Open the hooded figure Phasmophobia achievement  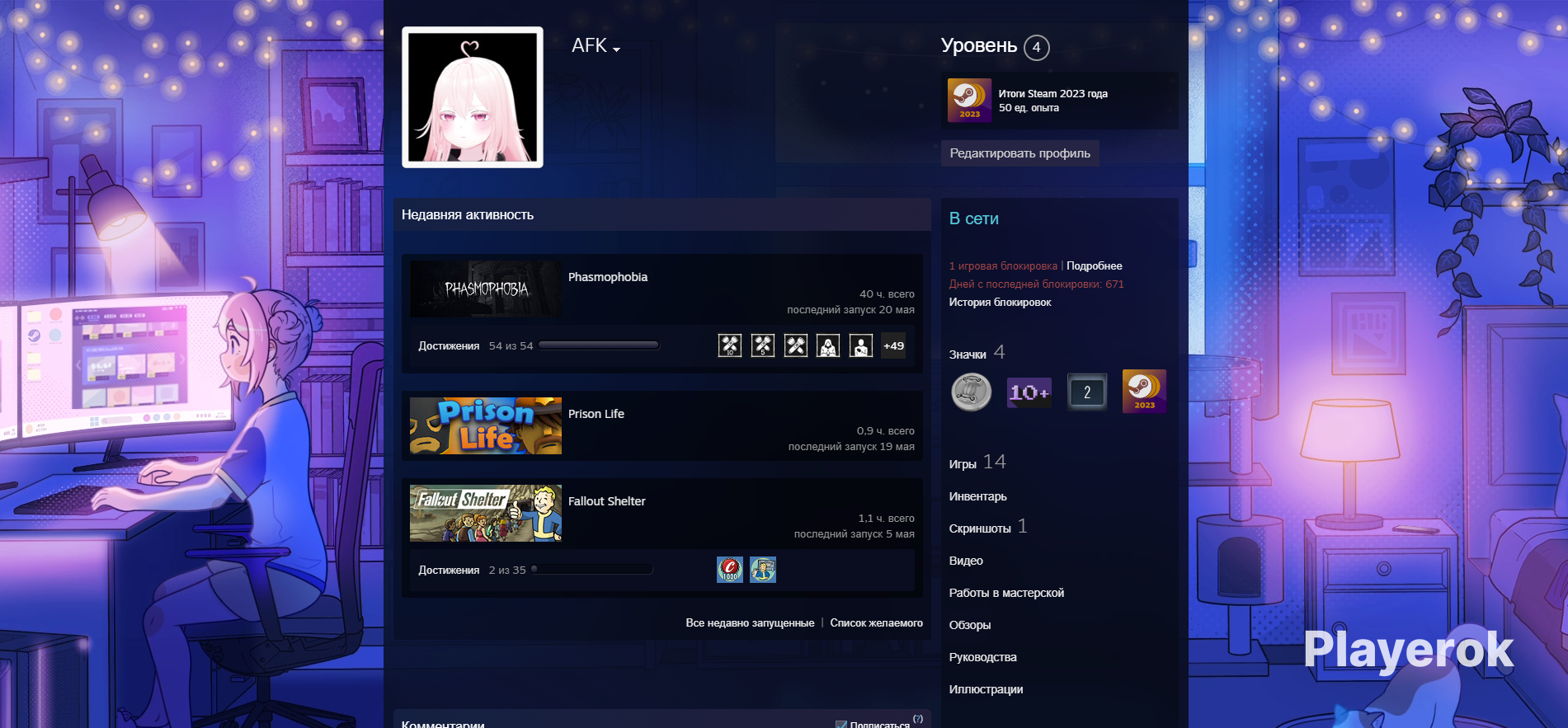pyautogui.click(x=828, y=345)
